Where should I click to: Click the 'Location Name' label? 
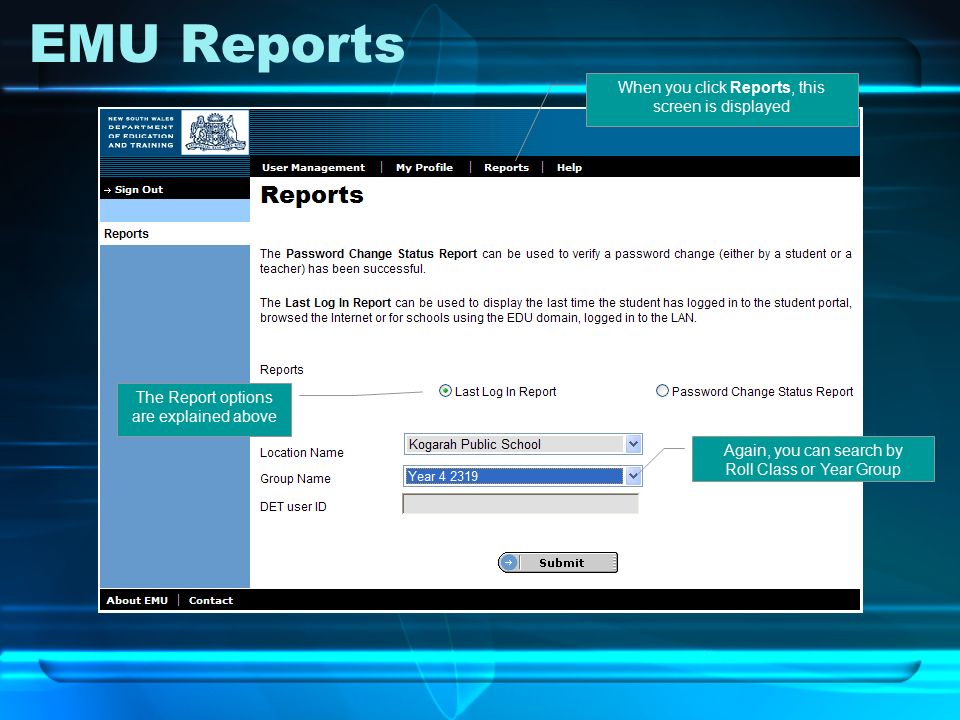[302, 452]
